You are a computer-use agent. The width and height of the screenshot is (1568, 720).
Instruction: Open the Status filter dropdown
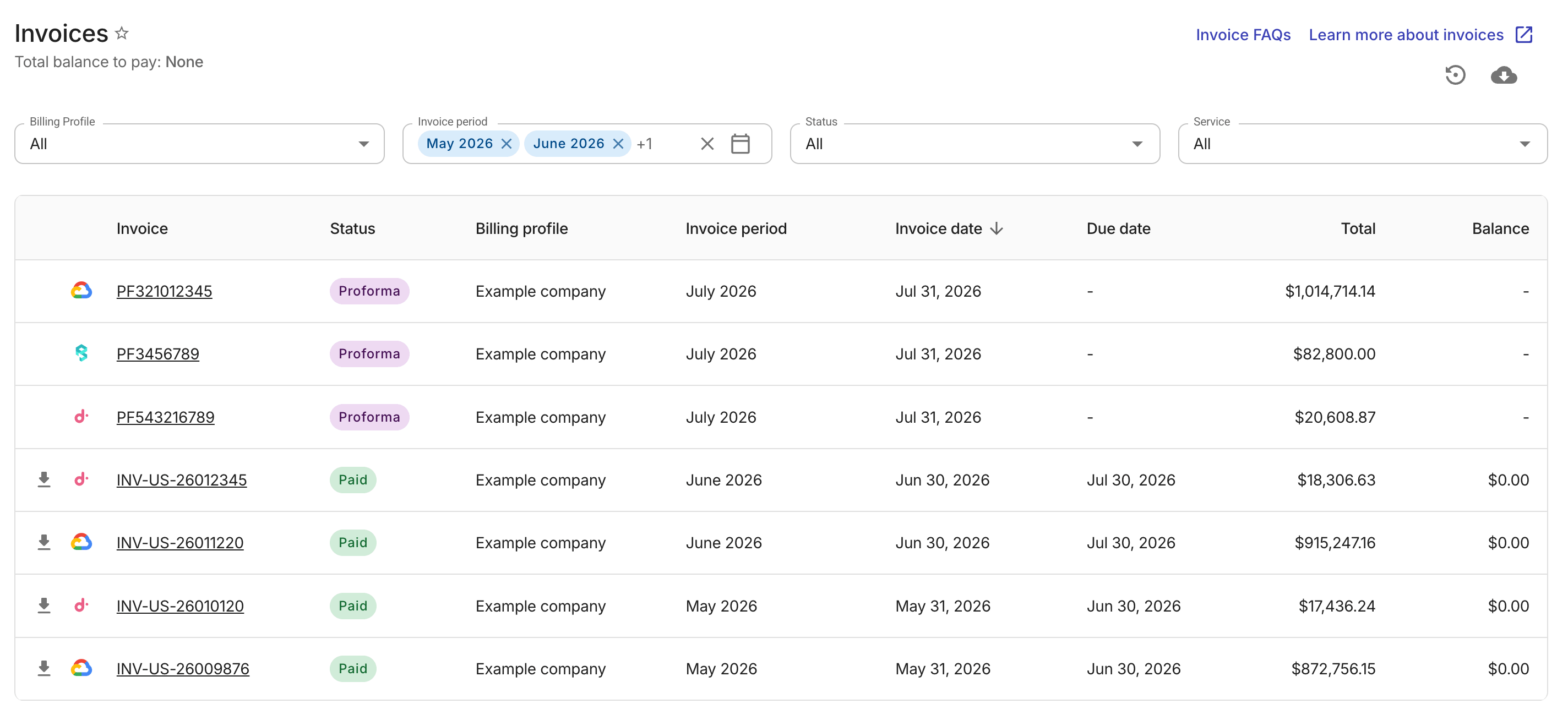pyautogui.click(x=974, y=144)
